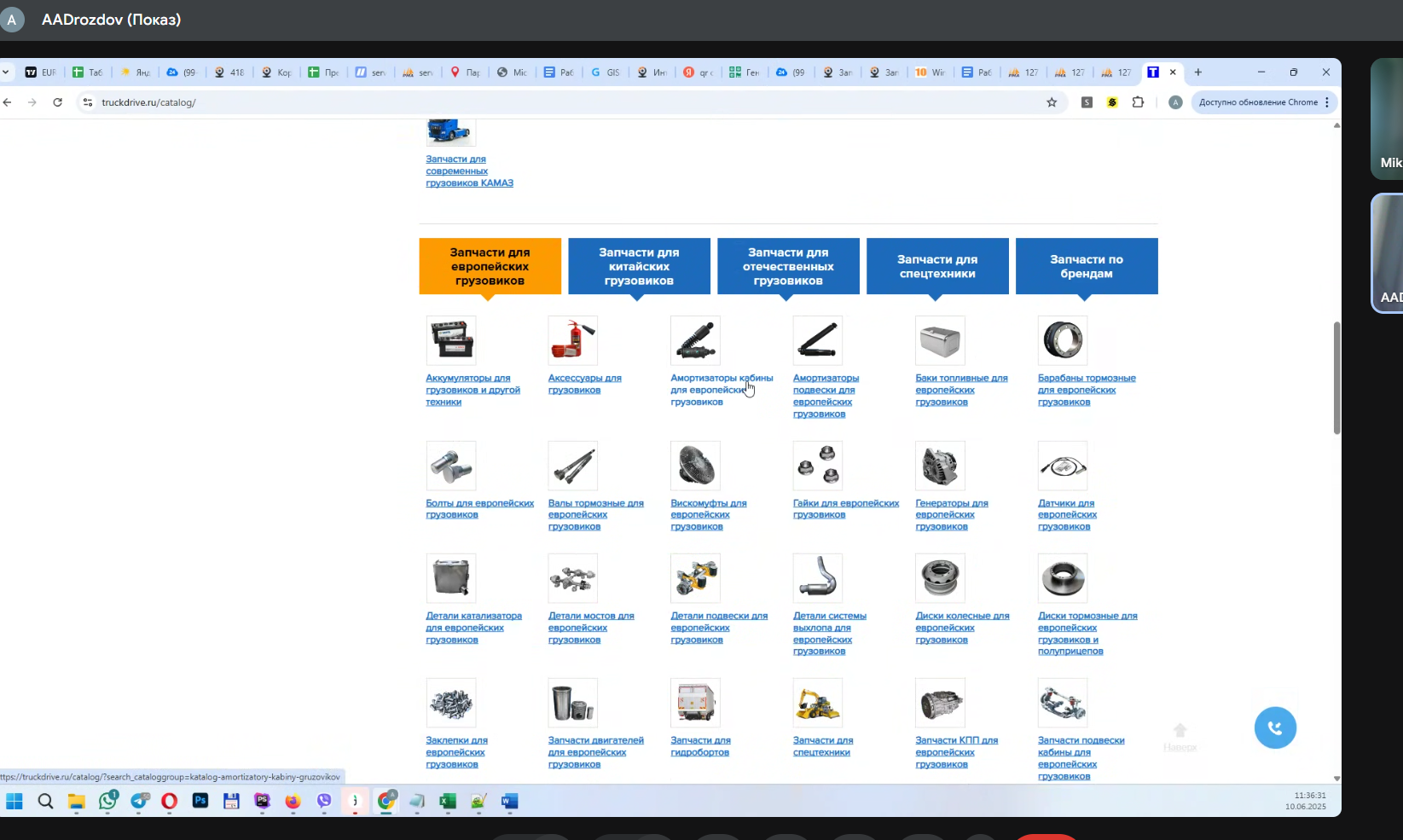Viewport: 1403px width, 840px height.
Task: Launch WhatsApp from the taskbar
Action: pyautogui.click(x=107, y=801)
